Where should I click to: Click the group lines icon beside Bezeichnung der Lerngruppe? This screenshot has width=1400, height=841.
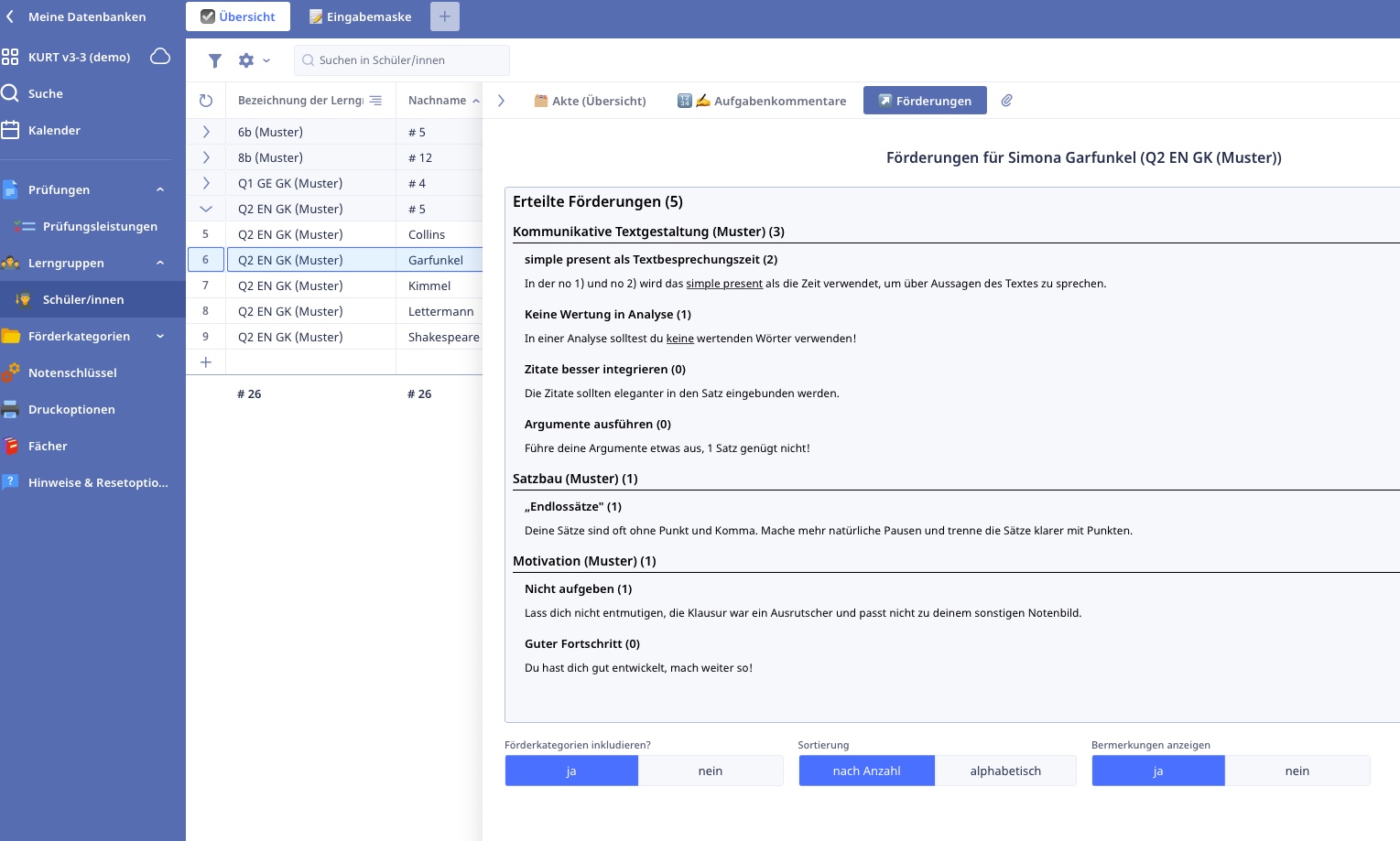point(375,101)
